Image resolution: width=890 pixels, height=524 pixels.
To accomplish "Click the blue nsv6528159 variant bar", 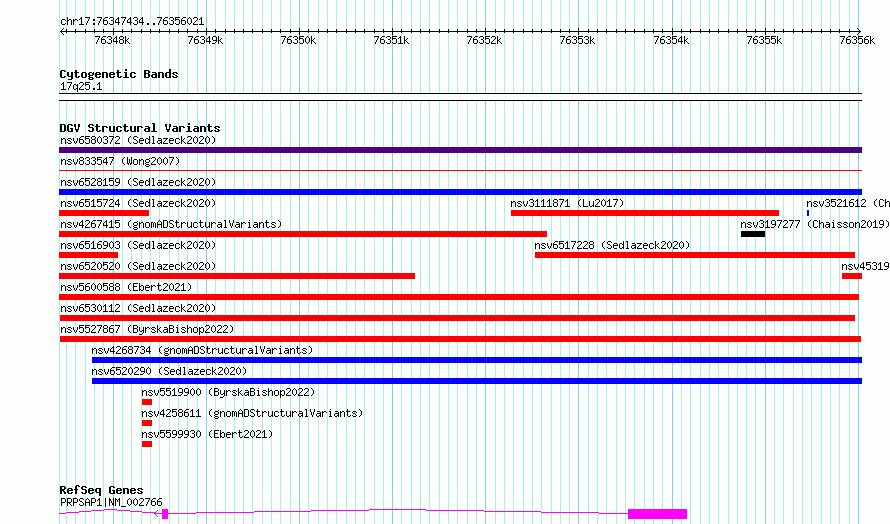I will pyautogui.click(x=460, y=192).
